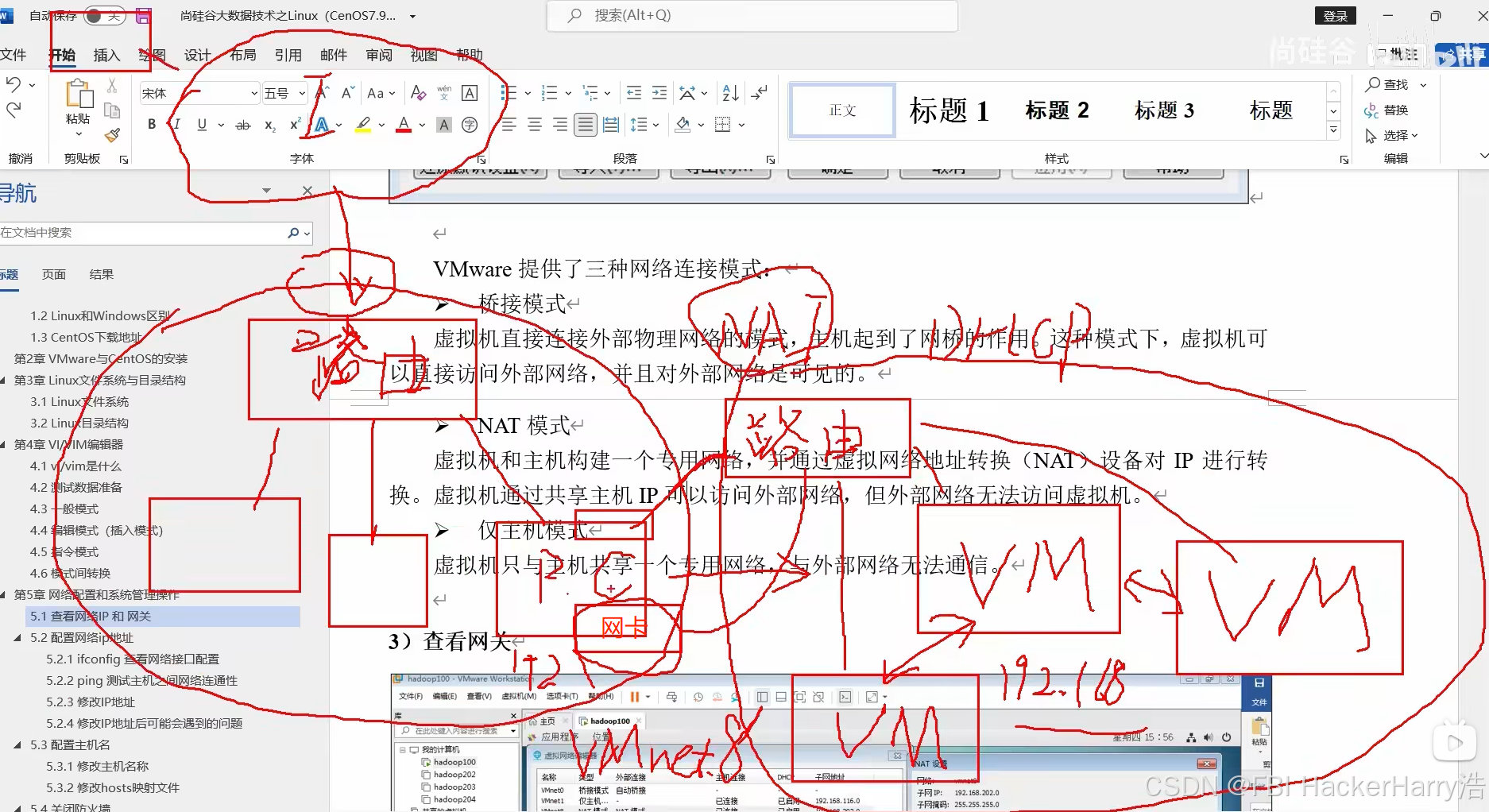Toggle Character Shading

[x=444, y=125]
